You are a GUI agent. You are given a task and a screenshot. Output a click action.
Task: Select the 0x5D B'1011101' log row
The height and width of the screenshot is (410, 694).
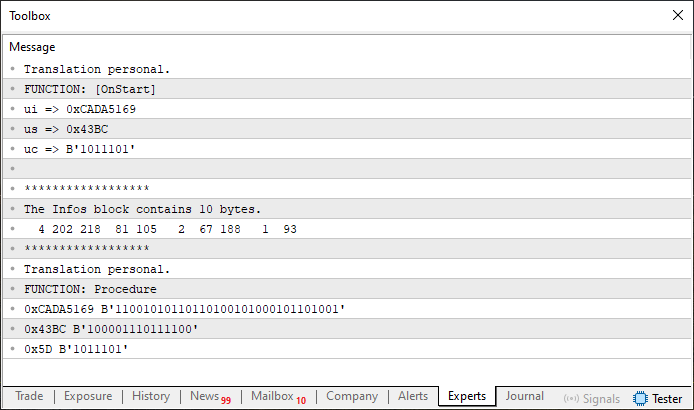(347, 349)
